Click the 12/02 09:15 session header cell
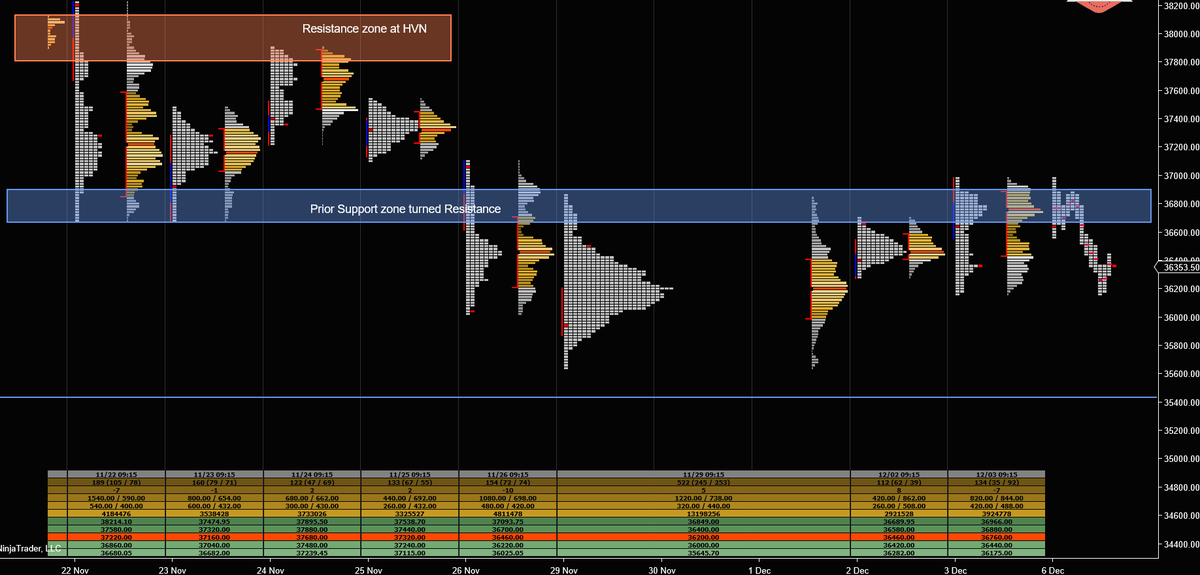 click(898, 473)
